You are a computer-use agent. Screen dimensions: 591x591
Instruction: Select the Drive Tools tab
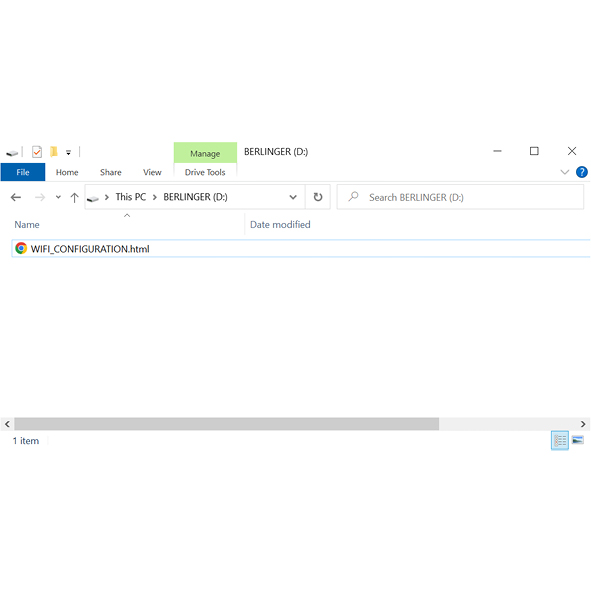[x=205, y=172]
